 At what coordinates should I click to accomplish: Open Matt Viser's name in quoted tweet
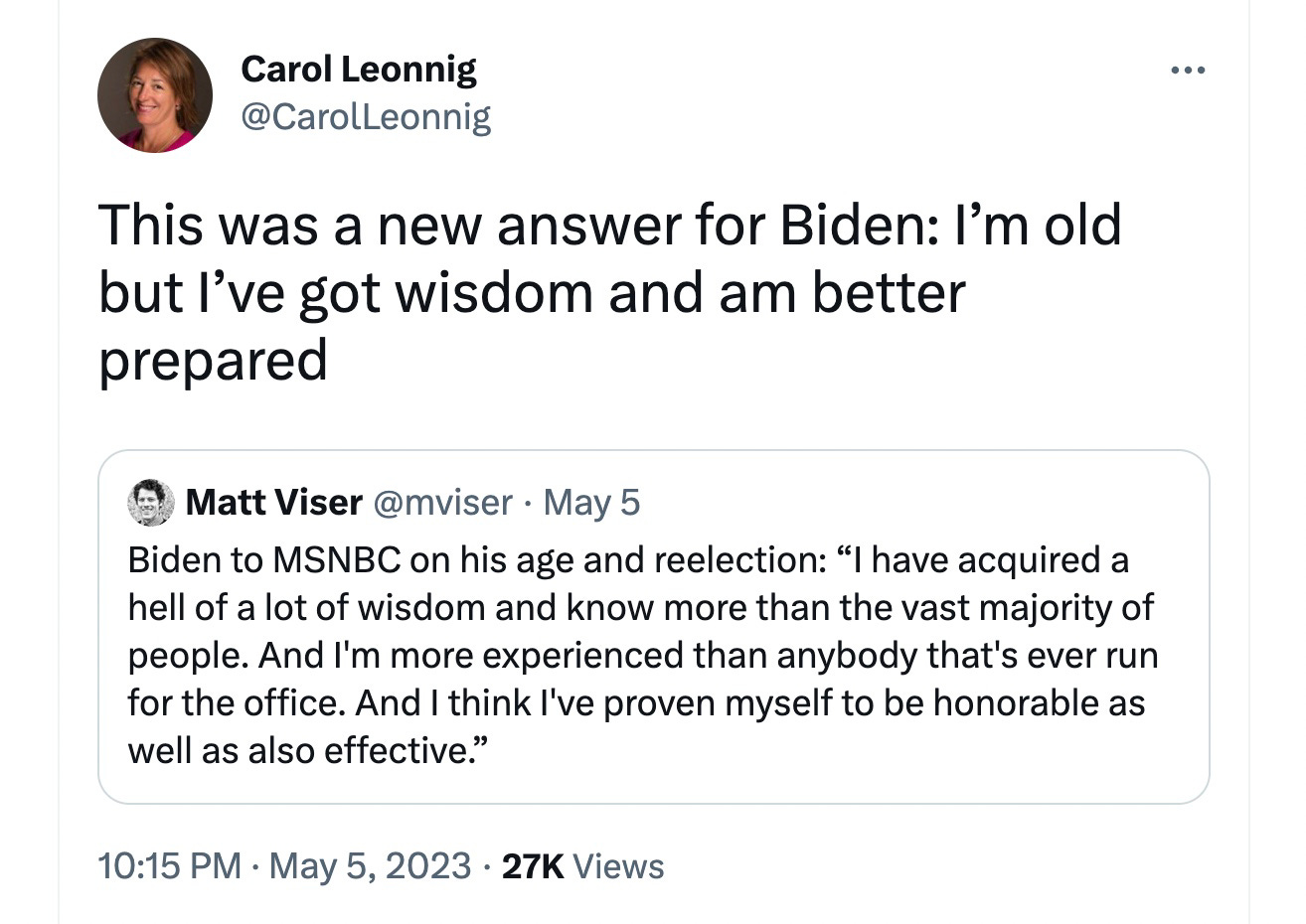273,503
